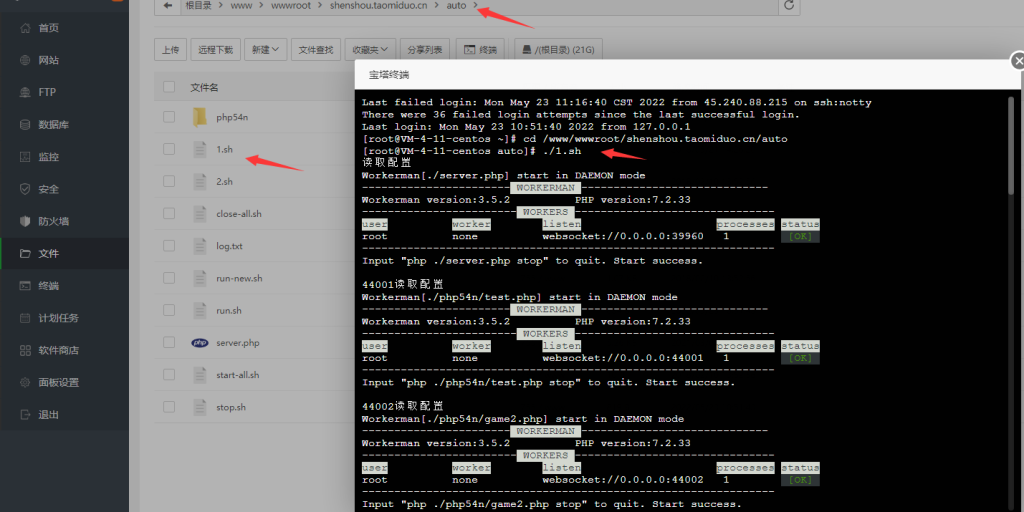This screenshot has width=1024, height=512.
Task: Click the refresh icon beside the path bar
Action: 789,6
